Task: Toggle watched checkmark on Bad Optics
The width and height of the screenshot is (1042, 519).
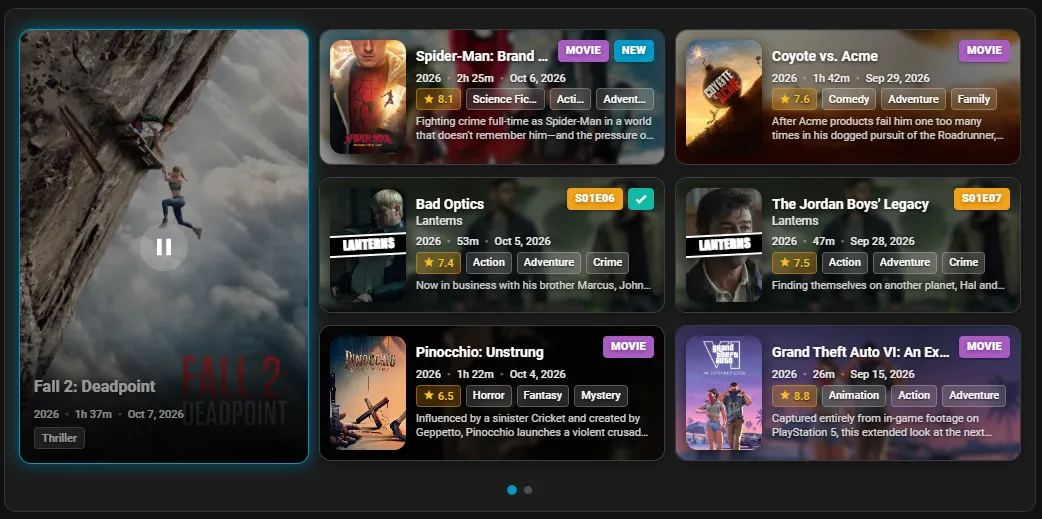Action: point(641,199)
